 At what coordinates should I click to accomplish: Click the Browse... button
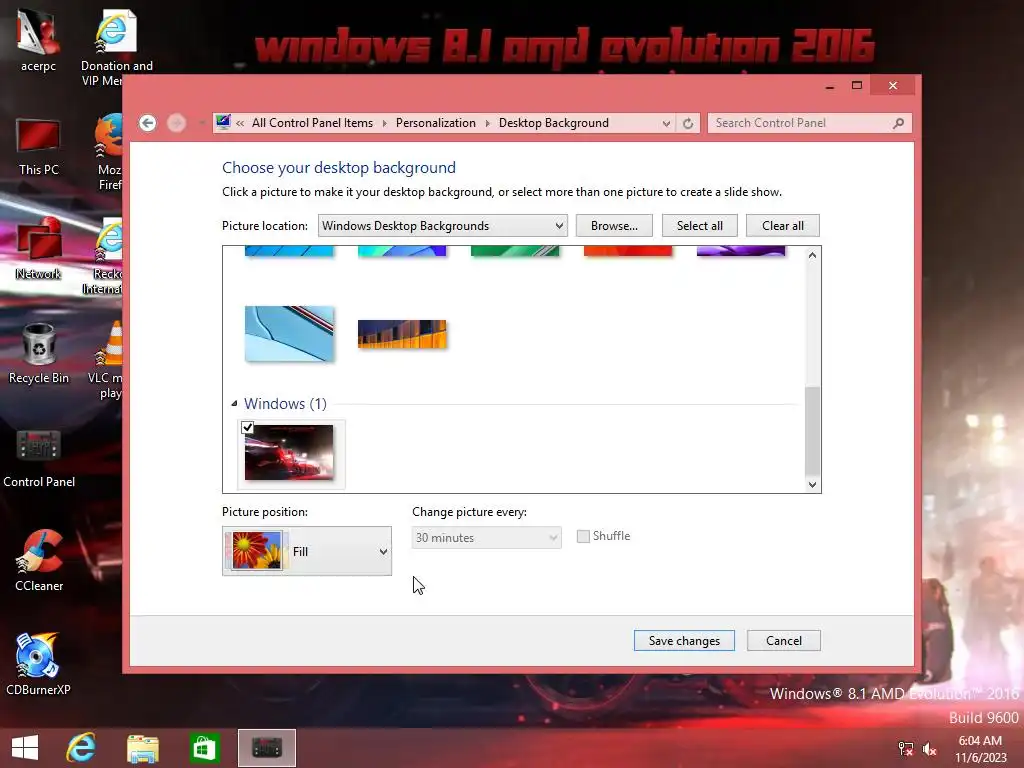(614, 226)
